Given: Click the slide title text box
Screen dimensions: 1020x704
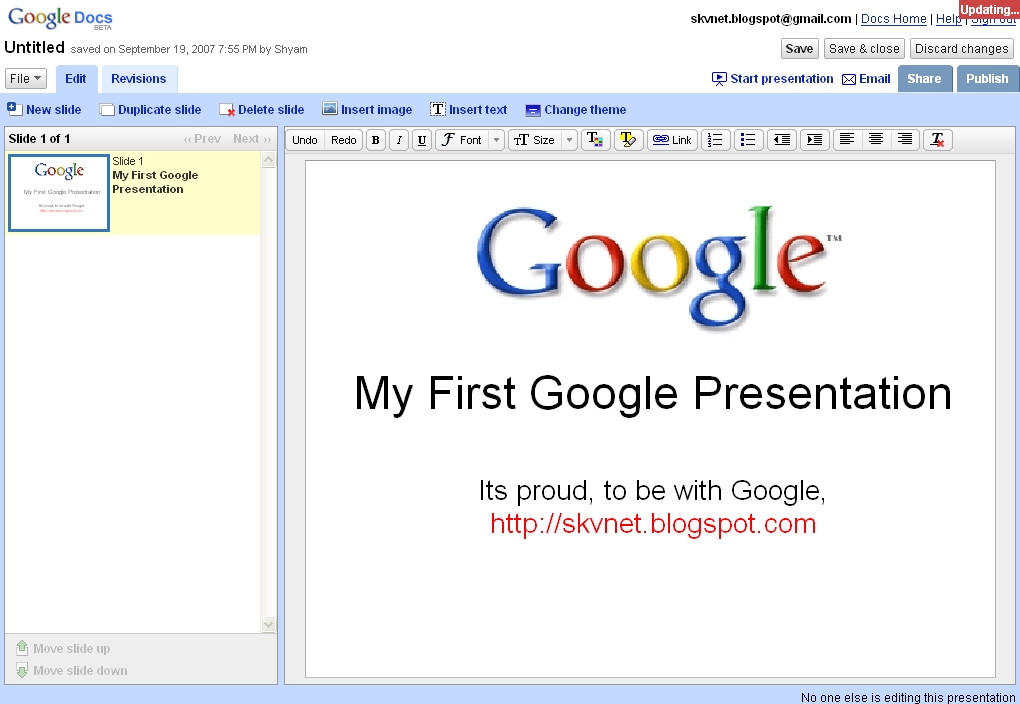Looking at the screenshot, I should tap(652, 394).
